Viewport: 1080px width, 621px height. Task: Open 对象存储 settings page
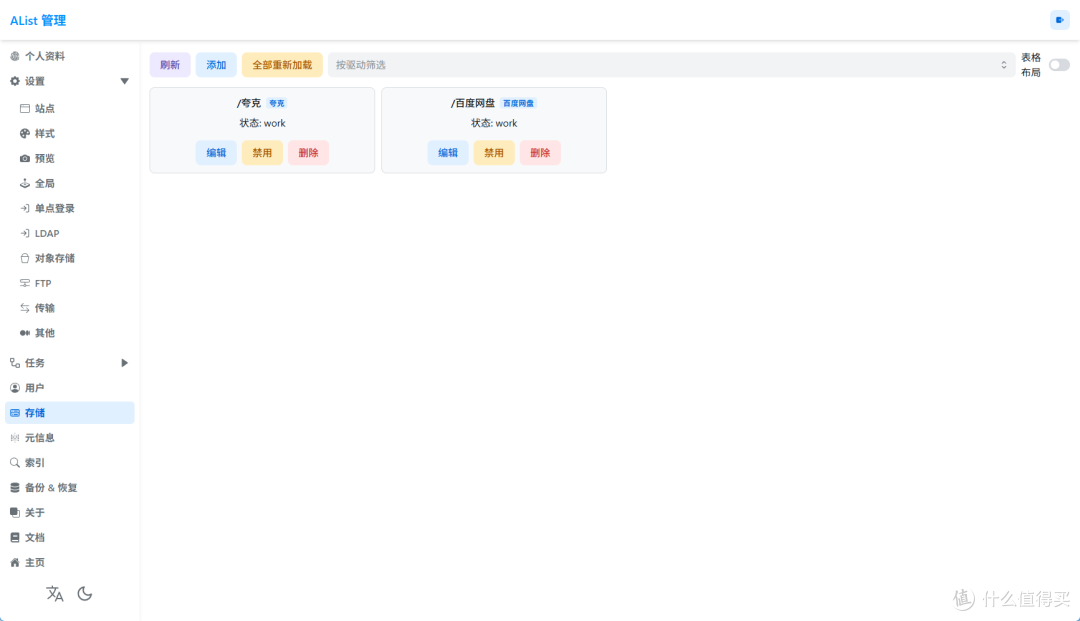[x=74, y=258]
